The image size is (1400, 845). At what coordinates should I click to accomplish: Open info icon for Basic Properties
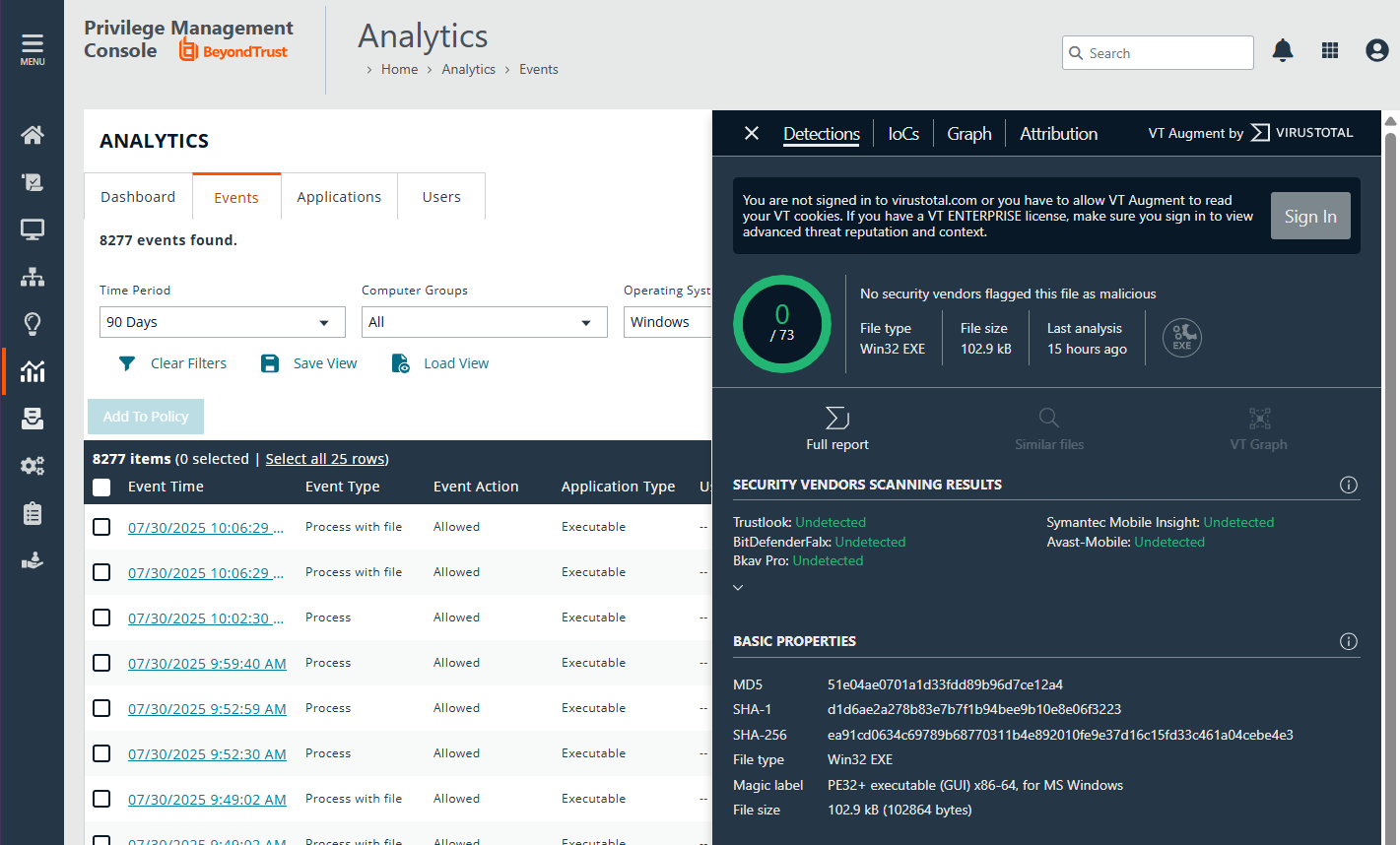1349,641
